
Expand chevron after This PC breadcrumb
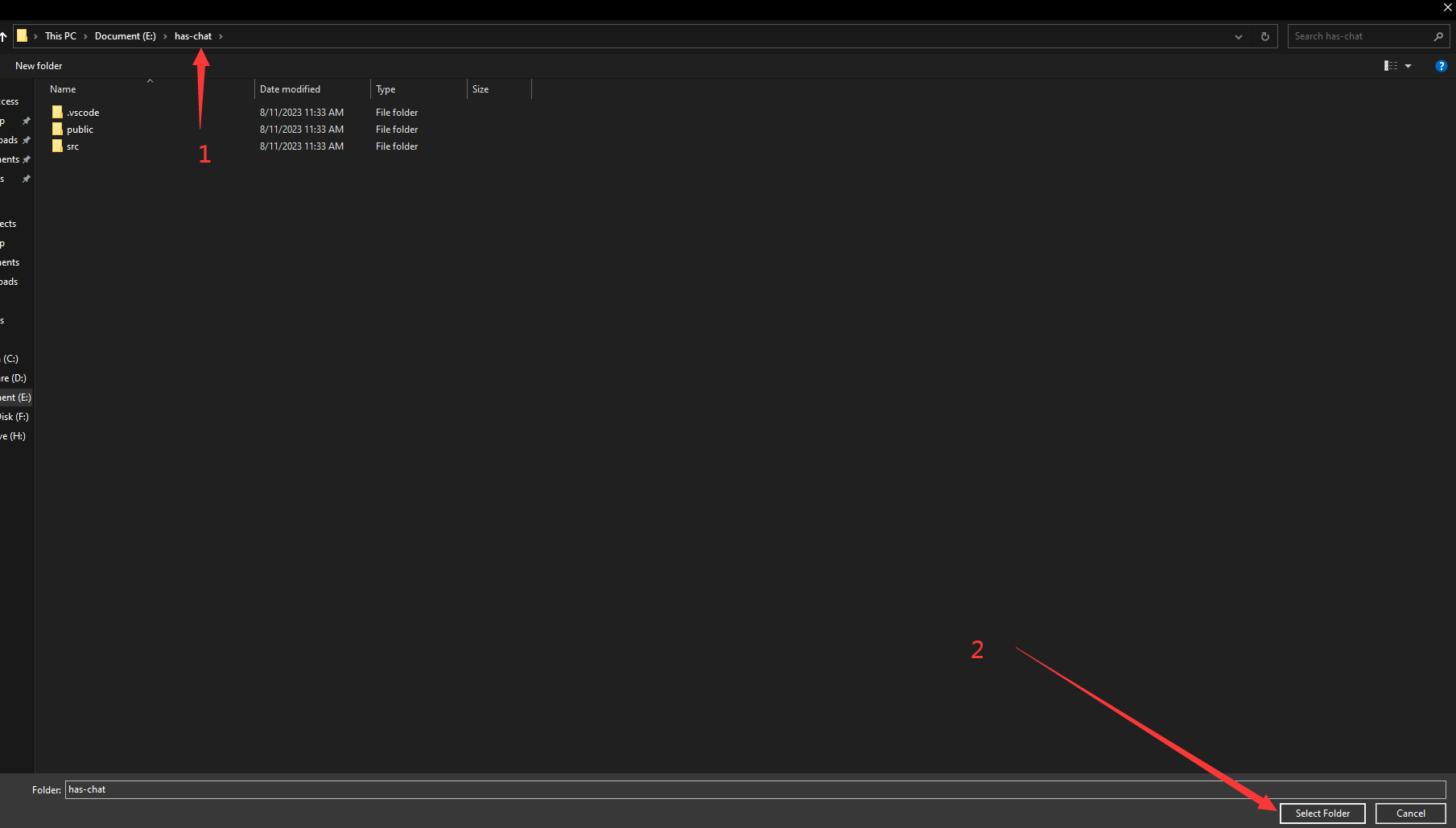click(x=85, y=36)
